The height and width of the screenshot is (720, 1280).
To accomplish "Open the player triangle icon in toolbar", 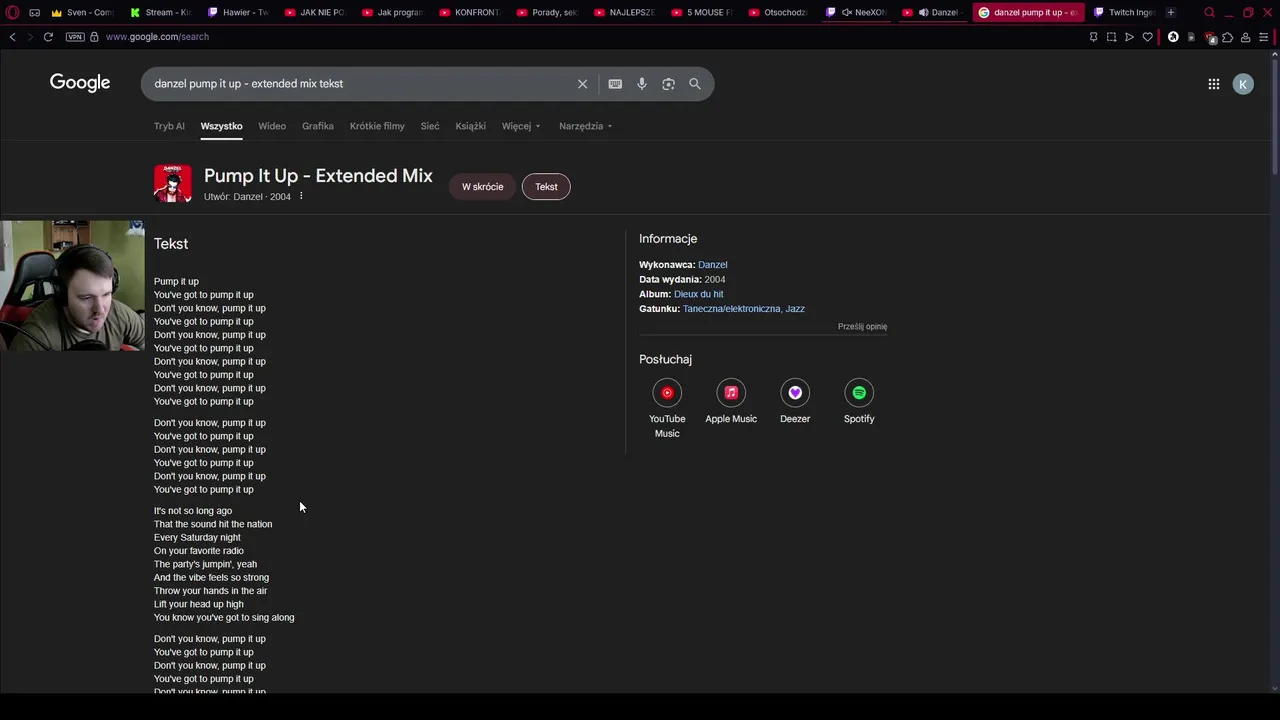I will pos(1129,37).
